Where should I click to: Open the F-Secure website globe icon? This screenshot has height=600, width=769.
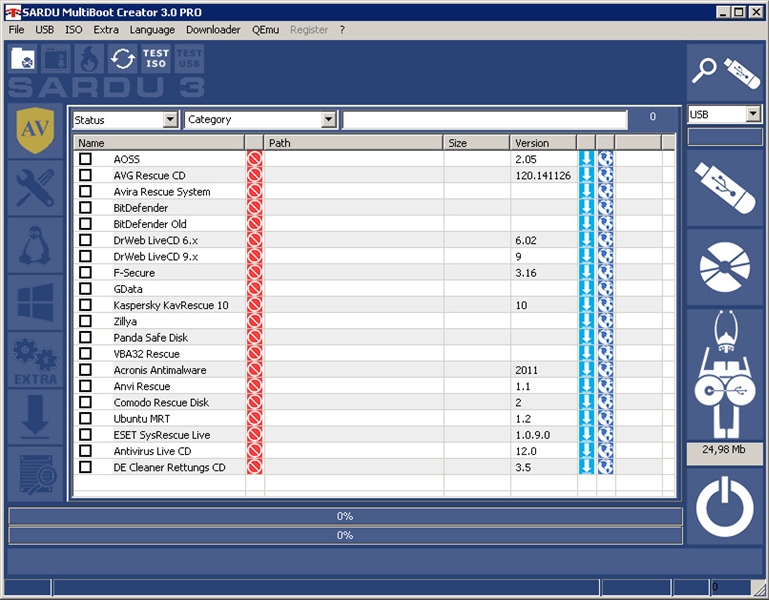coord(606,272)
